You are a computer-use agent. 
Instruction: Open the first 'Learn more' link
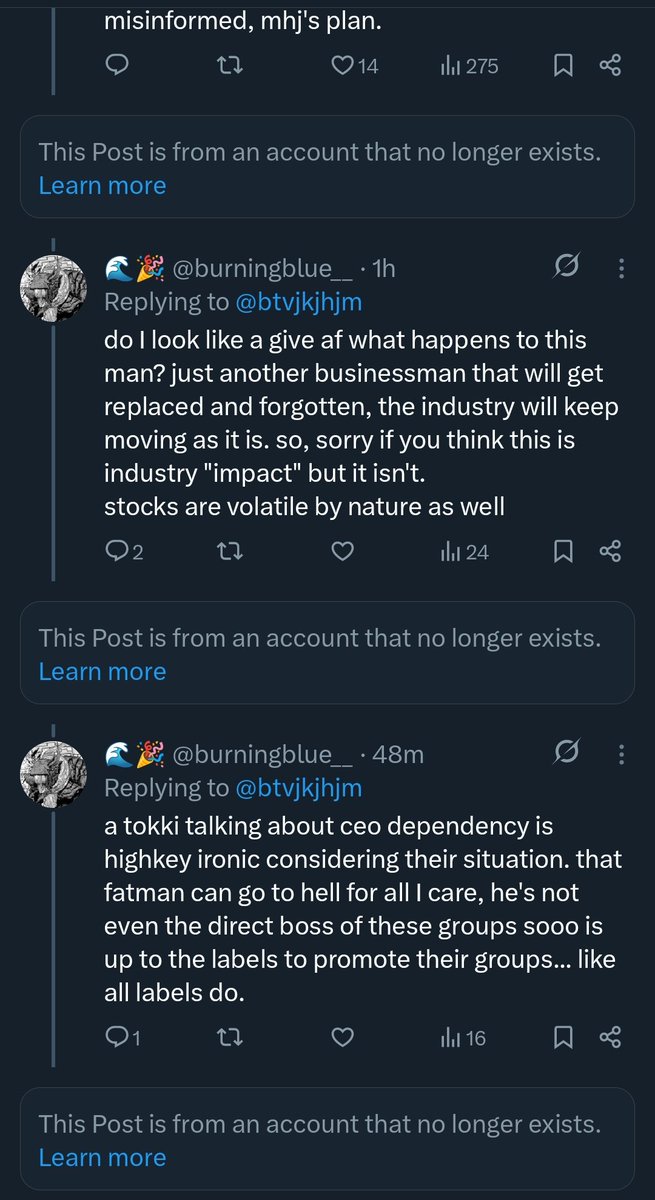[x=102, y=186]
